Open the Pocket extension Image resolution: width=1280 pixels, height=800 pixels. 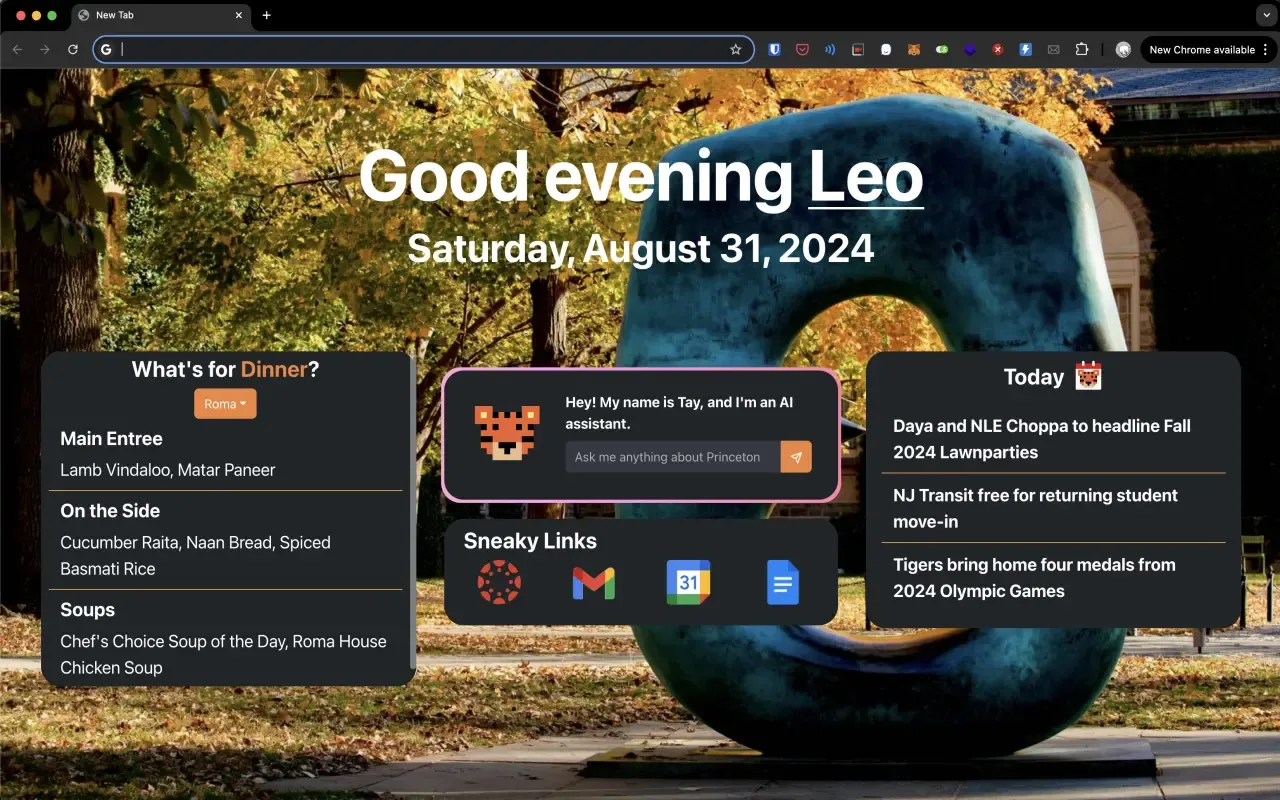click(803, 49)
